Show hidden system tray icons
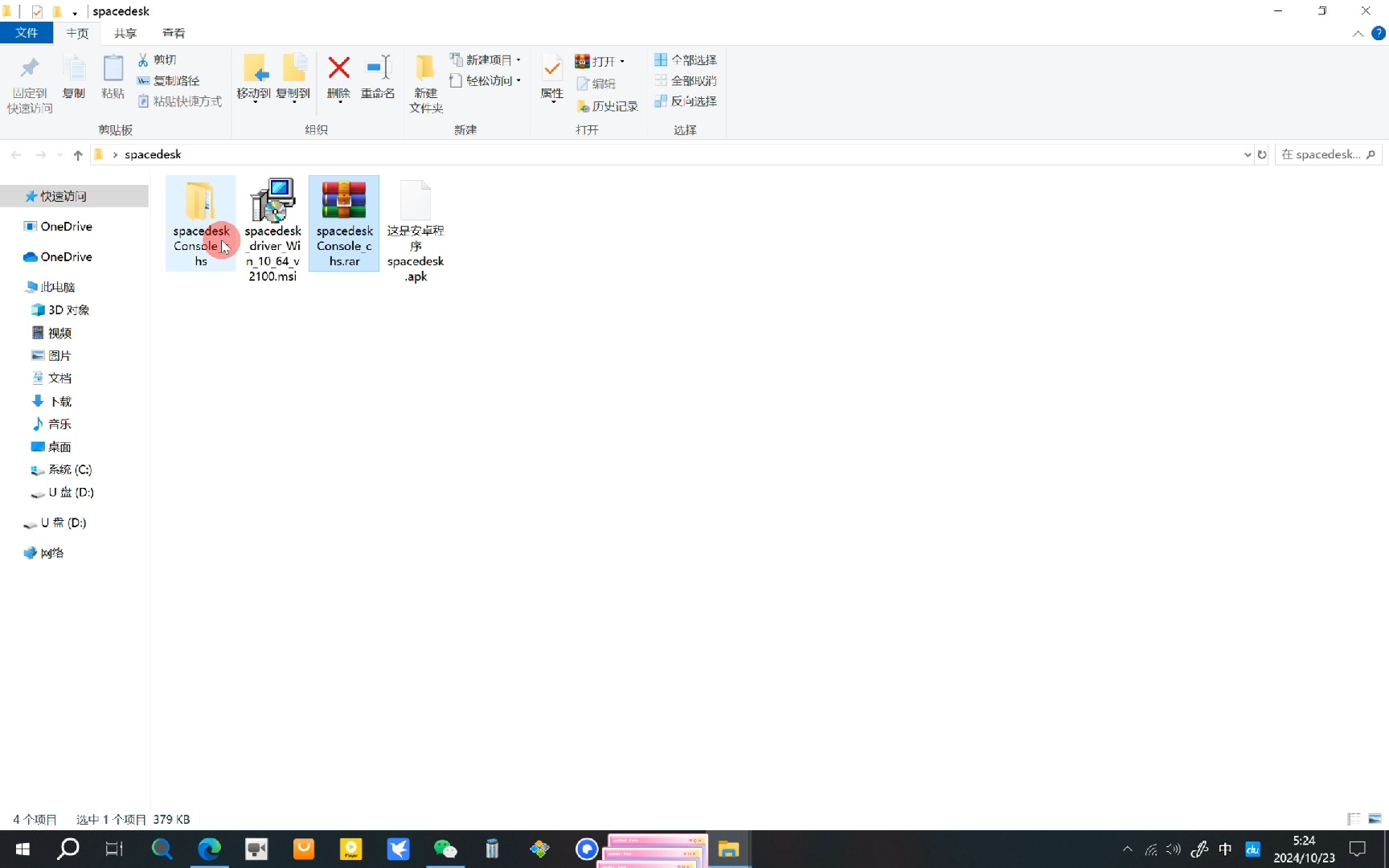 1127,849
